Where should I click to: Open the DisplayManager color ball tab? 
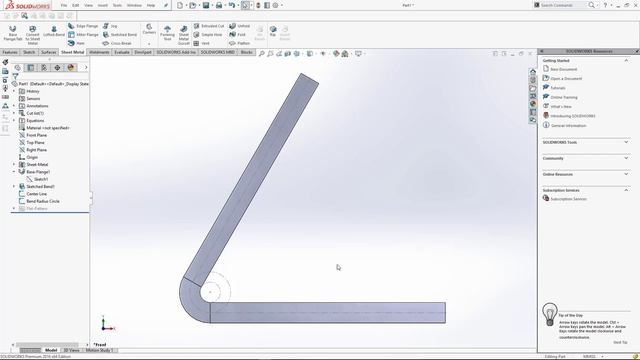tap(71, 67)
